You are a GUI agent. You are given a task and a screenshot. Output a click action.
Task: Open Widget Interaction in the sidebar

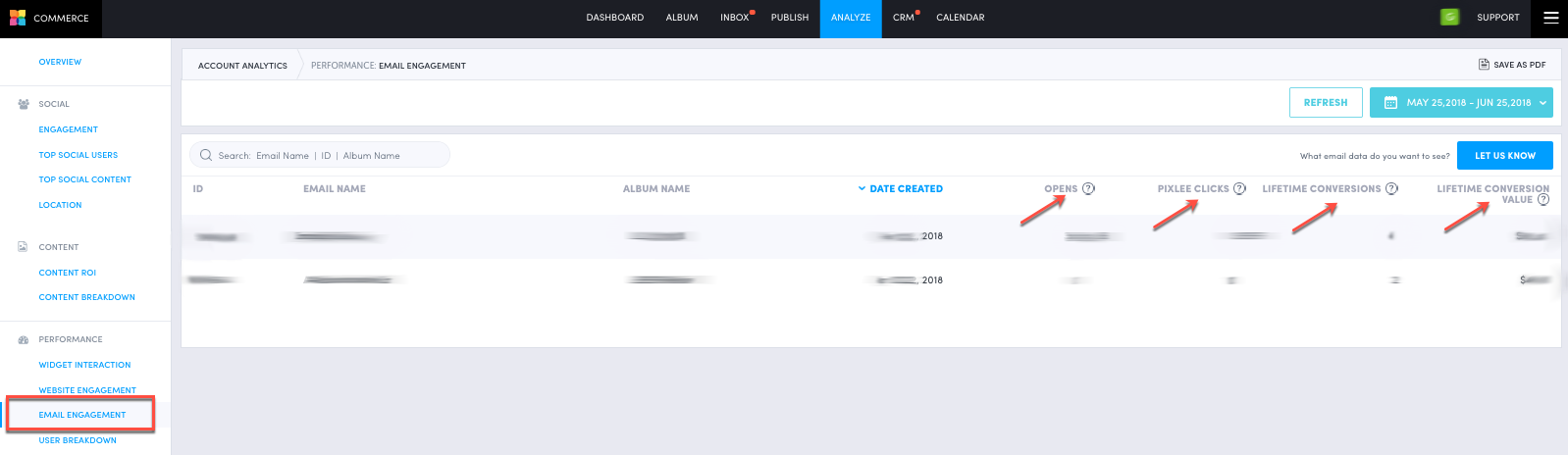pyautogui.click(x=84, y=365)
